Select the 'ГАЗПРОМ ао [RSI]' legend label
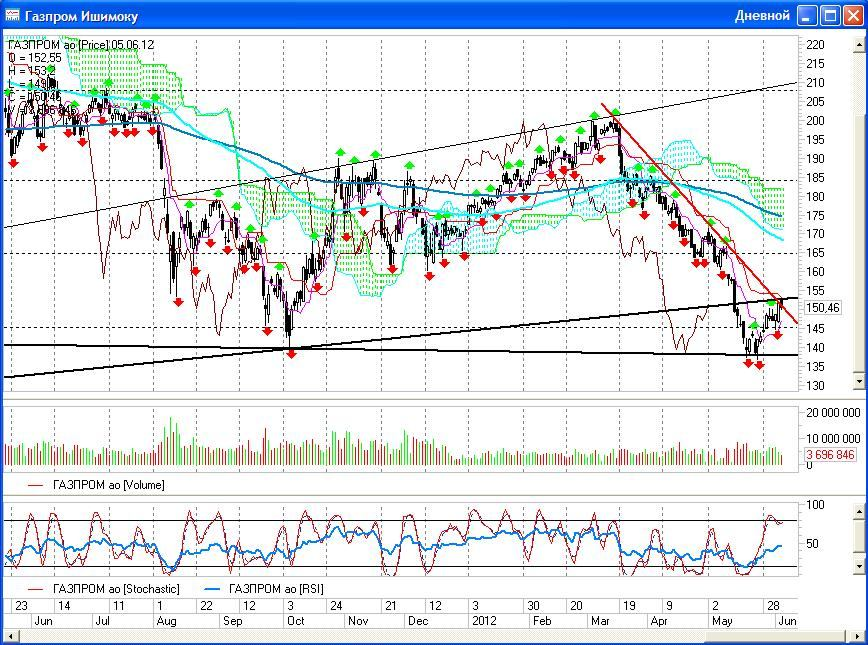 (x=276, y=589)
